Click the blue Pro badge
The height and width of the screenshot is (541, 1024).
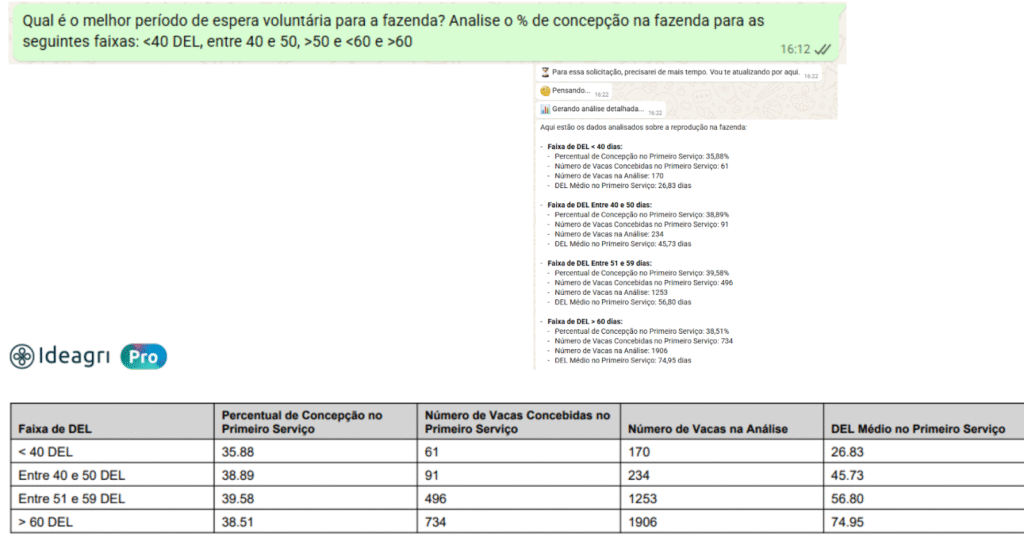point(143,357)
